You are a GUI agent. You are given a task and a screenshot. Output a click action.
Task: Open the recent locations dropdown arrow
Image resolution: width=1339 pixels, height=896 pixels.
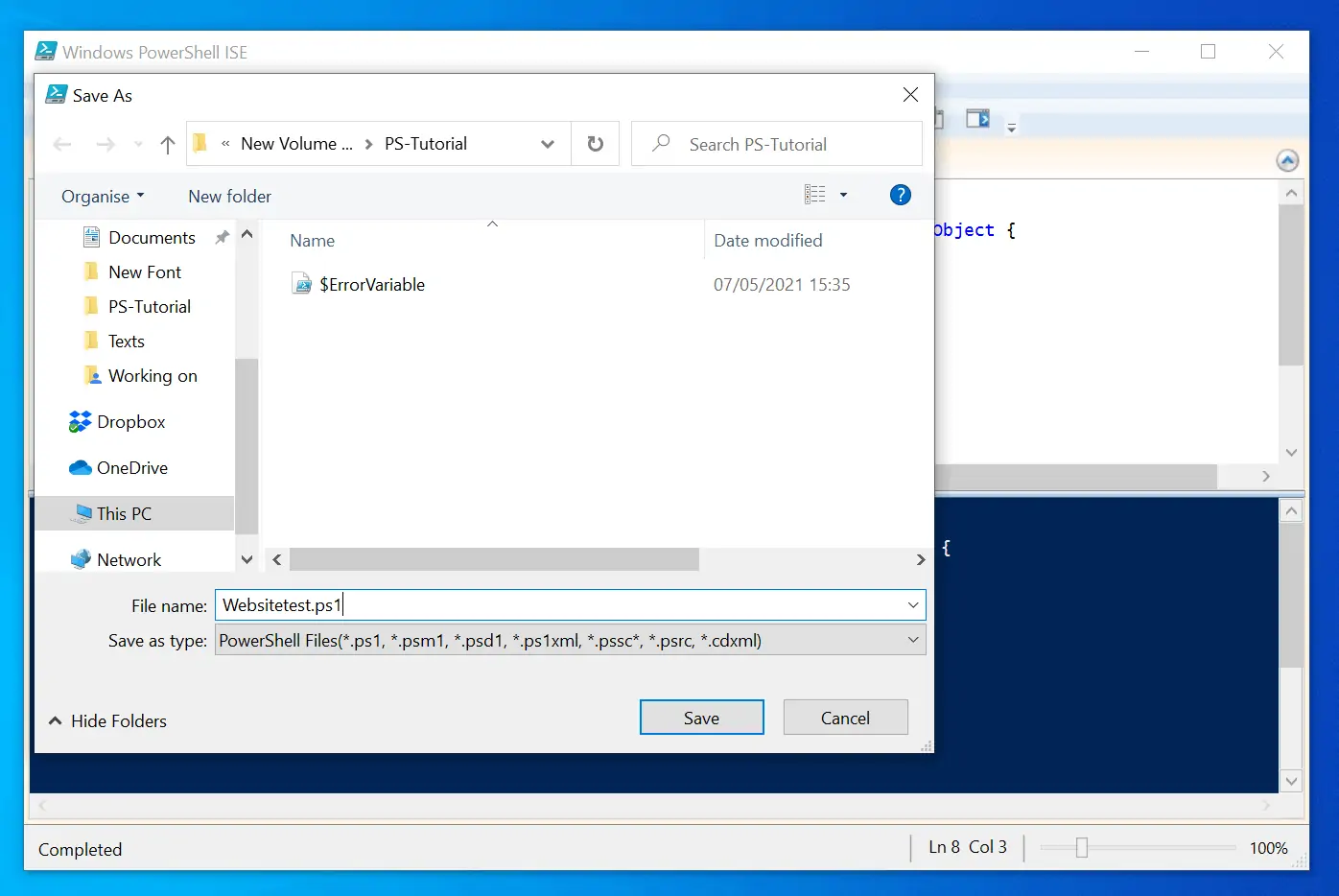pos(138,145)
